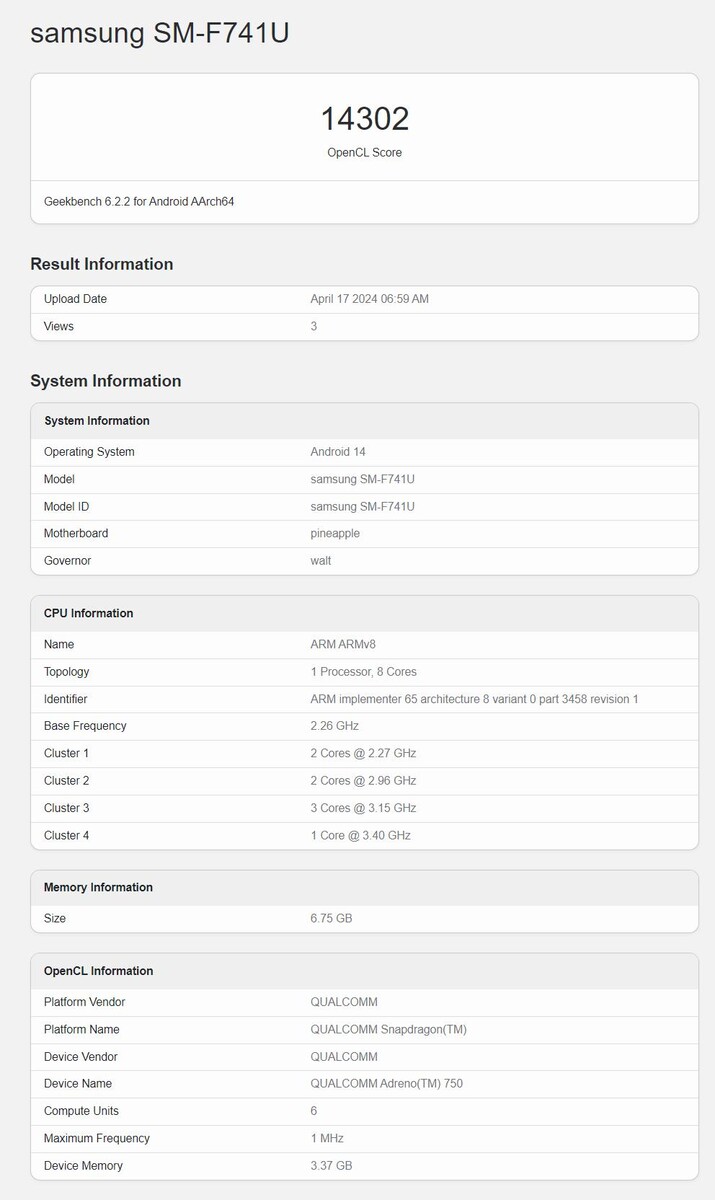The width and height of the screenshot is (715, 1200).
Task: Click the Model ID samsung SM-F741U value
Action: (x=362, y=507)
